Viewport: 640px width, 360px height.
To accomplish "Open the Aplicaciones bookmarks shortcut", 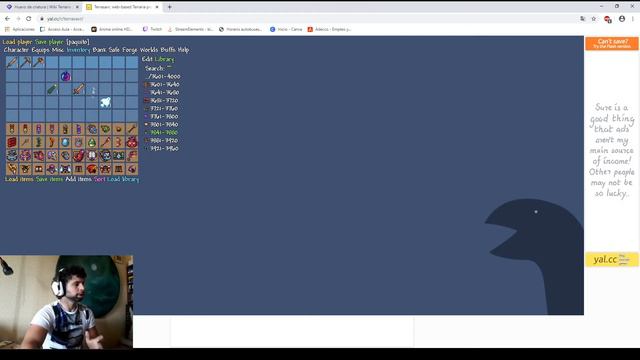I will pos(20,29).
